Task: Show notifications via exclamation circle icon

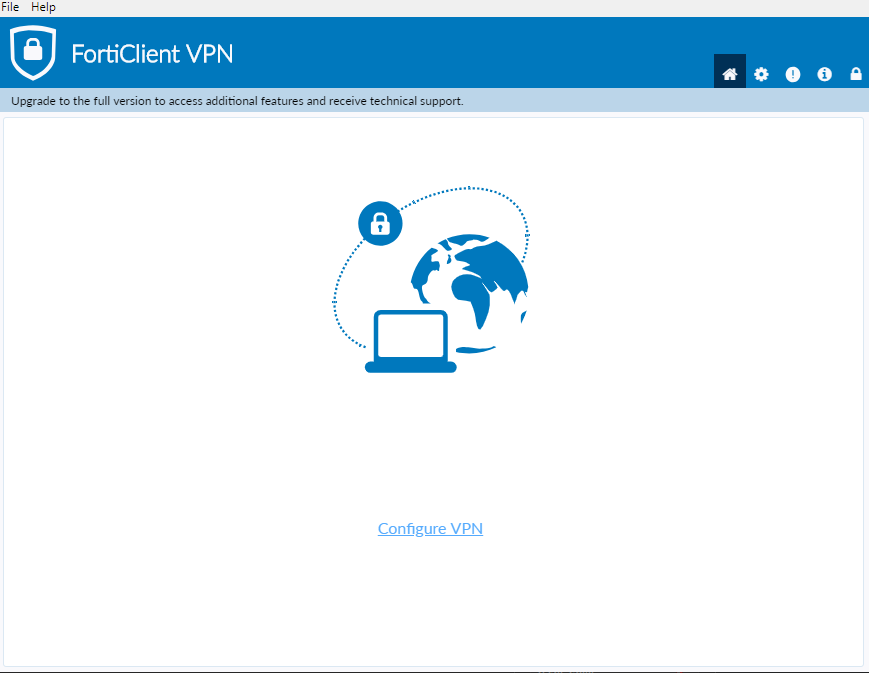Action: coord(793,74)
